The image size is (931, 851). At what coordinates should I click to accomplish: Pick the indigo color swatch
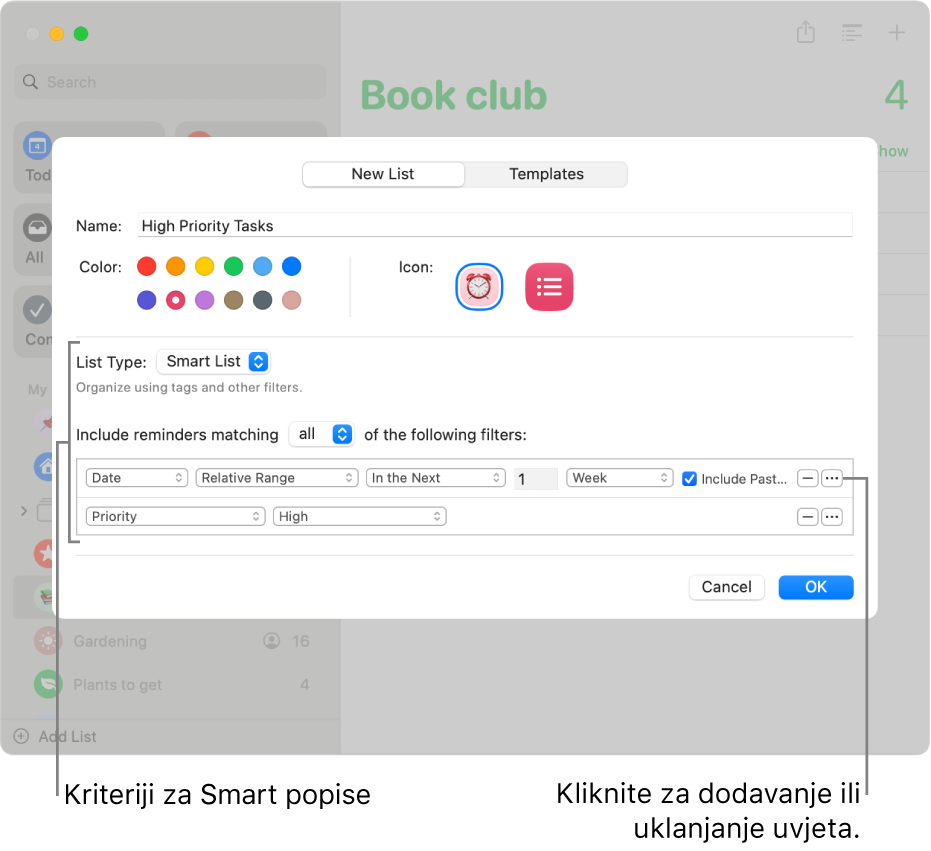coord(147,300)
